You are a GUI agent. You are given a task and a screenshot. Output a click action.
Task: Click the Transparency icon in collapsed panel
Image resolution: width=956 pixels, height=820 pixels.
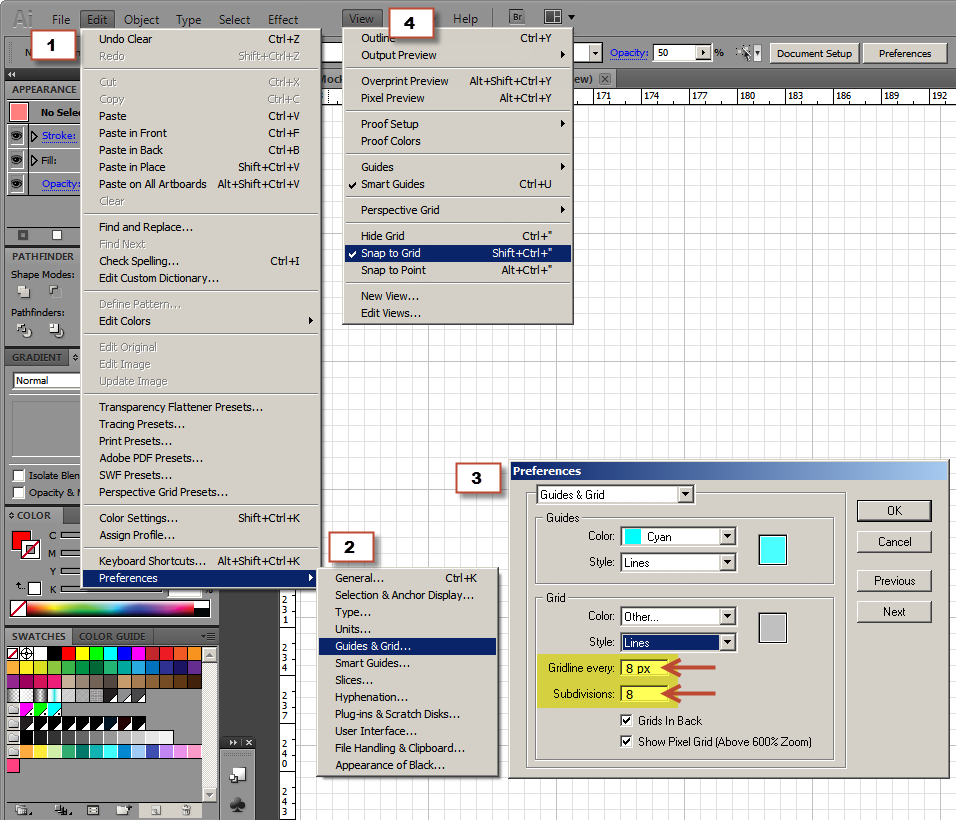click(237, 775)
